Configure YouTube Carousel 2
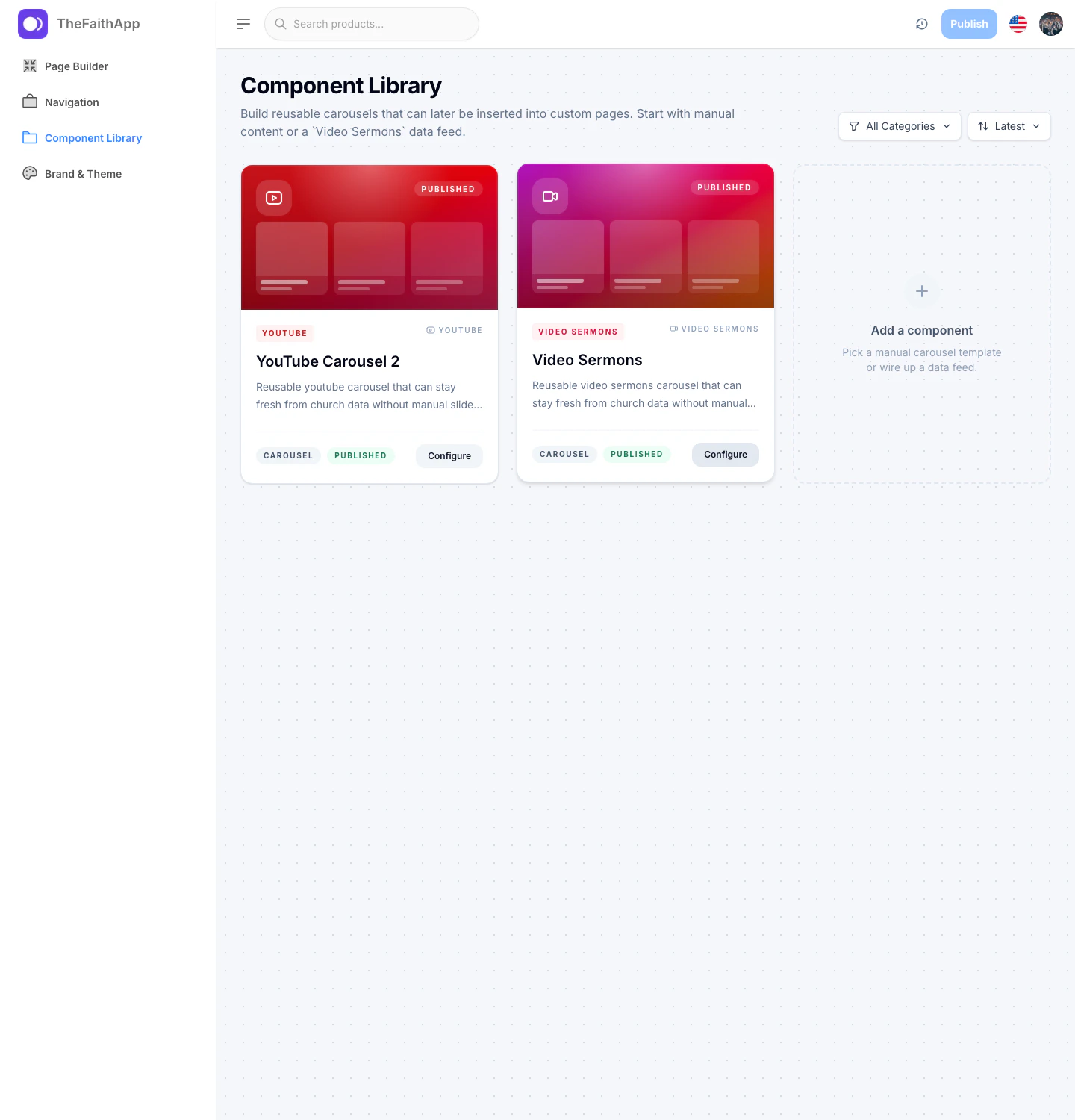Screen dimensions: 1075x1120 coord(449,456)
